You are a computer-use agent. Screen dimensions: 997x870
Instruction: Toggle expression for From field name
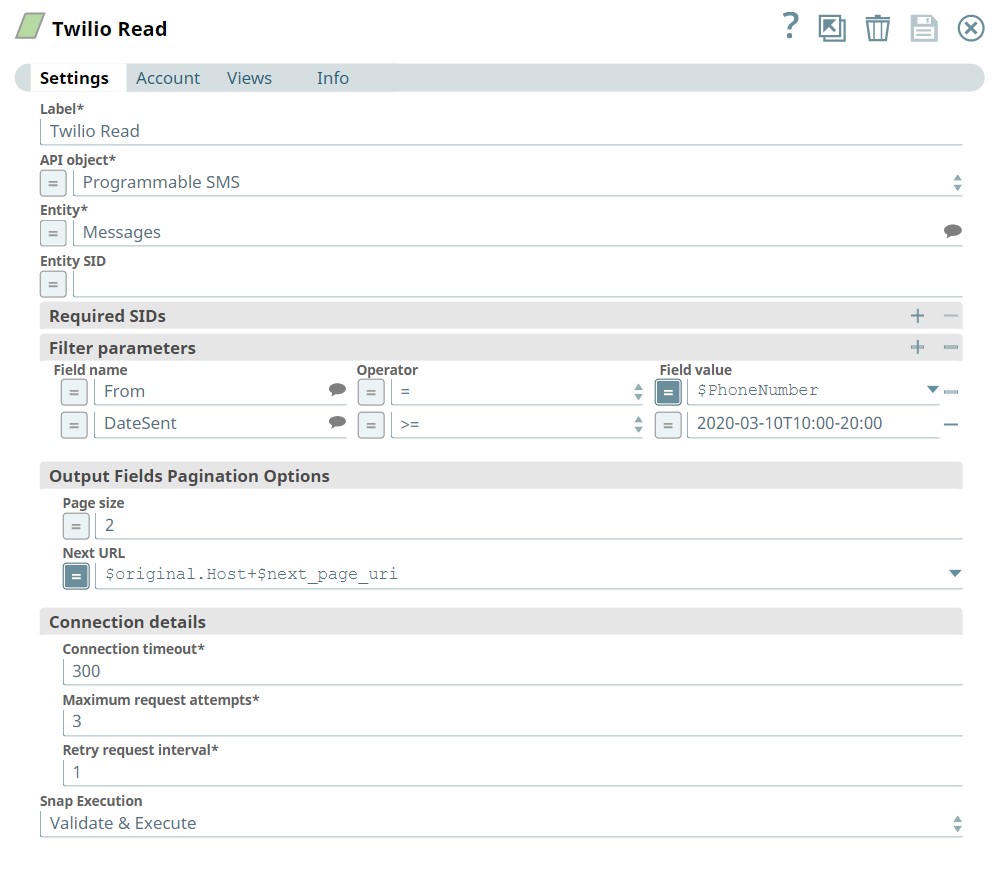tap(74, 392)
